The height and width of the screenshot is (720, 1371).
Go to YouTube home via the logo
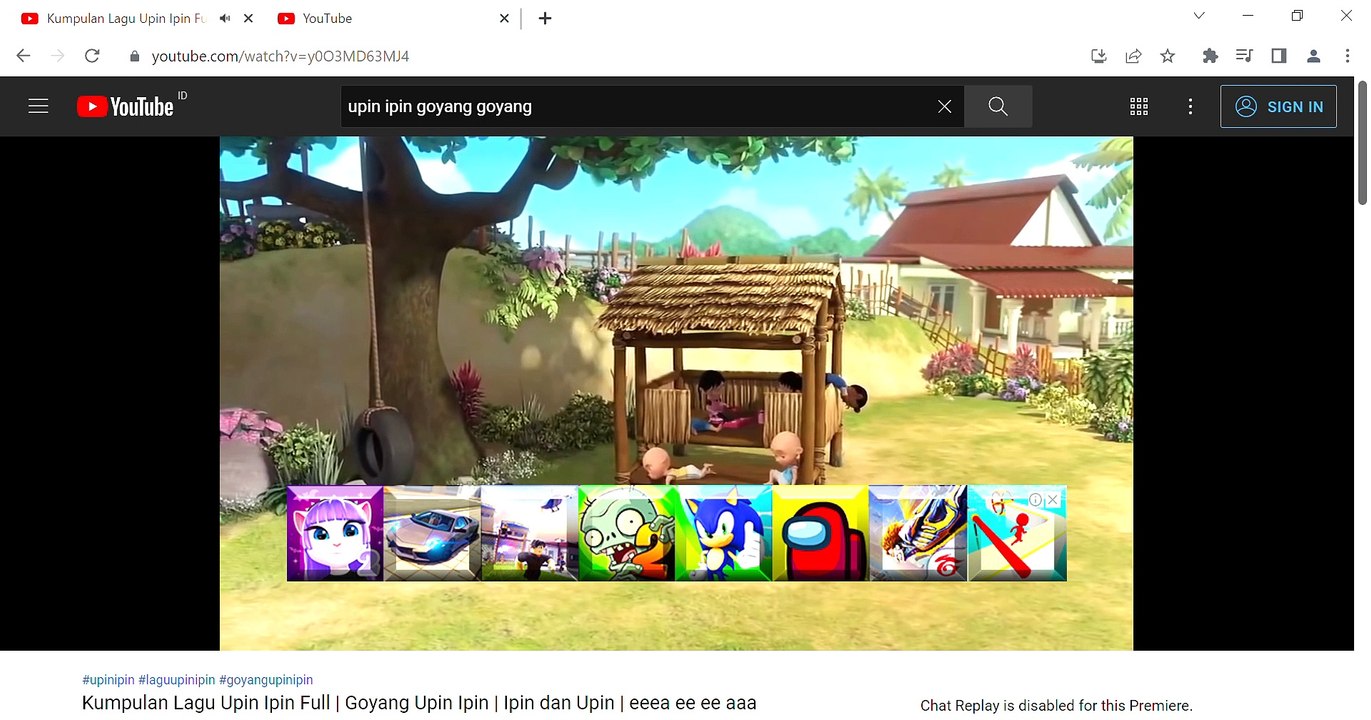click(x=125, y=106)
